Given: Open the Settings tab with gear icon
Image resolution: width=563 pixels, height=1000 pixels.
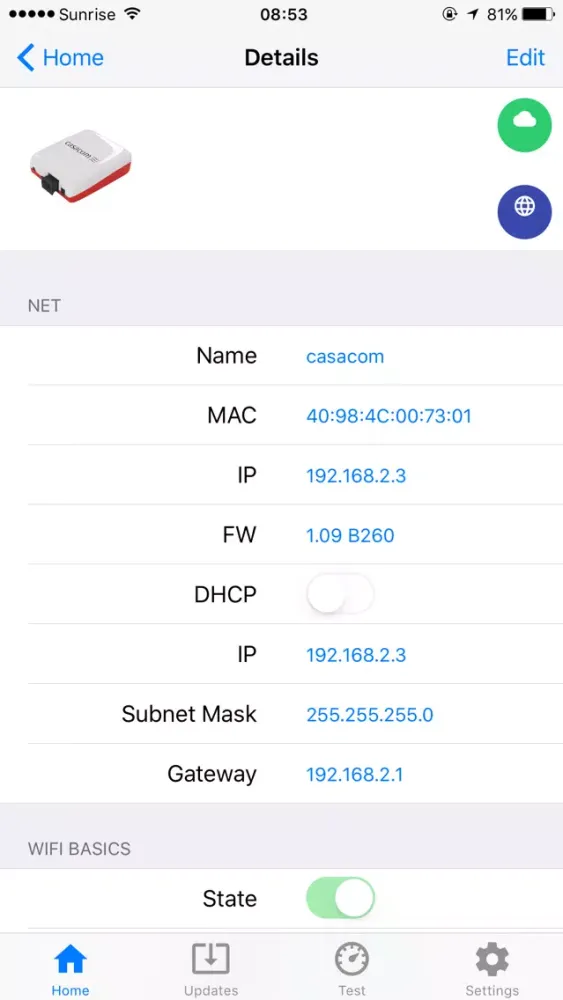Looking at the screenshot, I should [492, 968].
